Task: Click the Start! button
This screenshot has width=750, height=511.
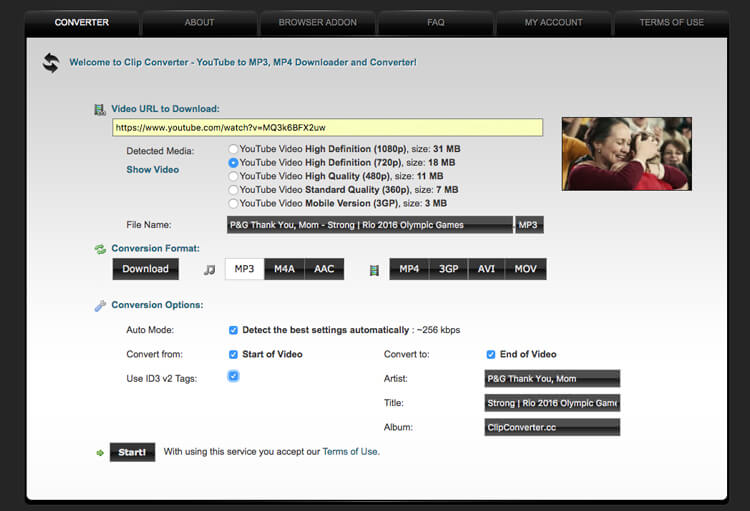Action: (x=132, y=452)
